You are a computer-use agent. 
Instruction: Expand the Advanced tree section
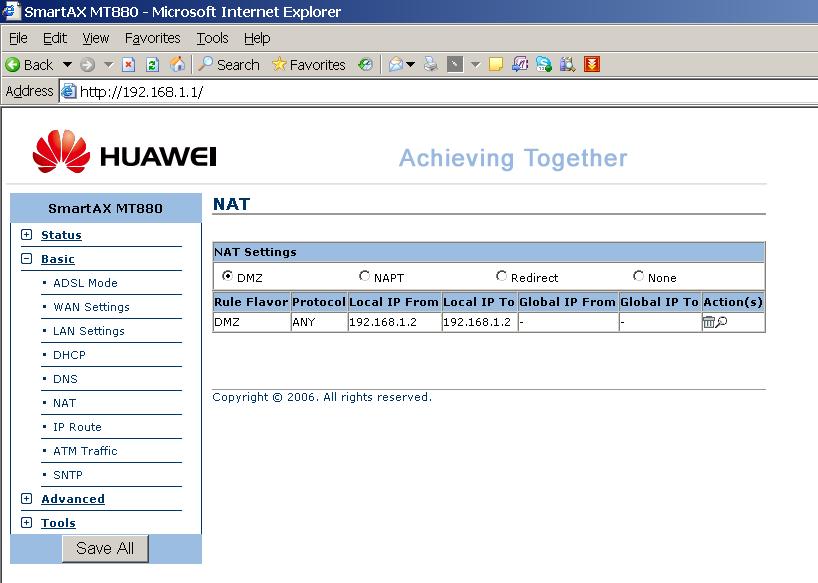pyautogui.click(x=27, y=499)
